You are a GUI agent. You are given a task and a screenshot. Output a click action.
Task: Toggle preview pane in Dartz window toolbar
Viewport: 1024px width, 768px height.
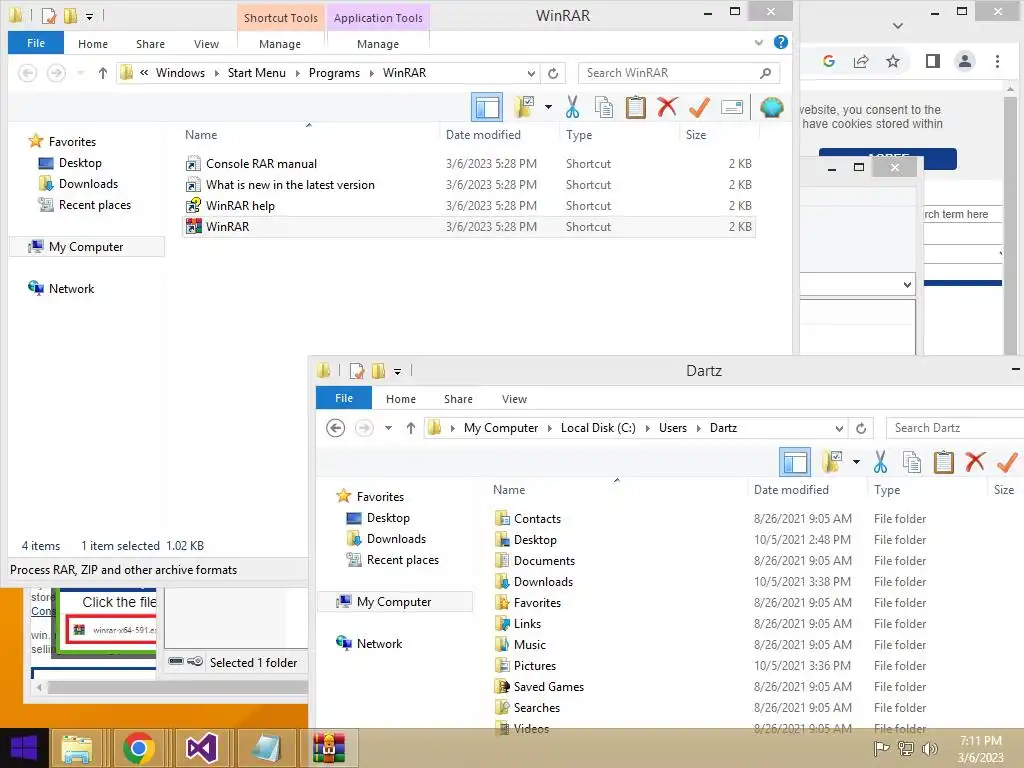(795, 462)
